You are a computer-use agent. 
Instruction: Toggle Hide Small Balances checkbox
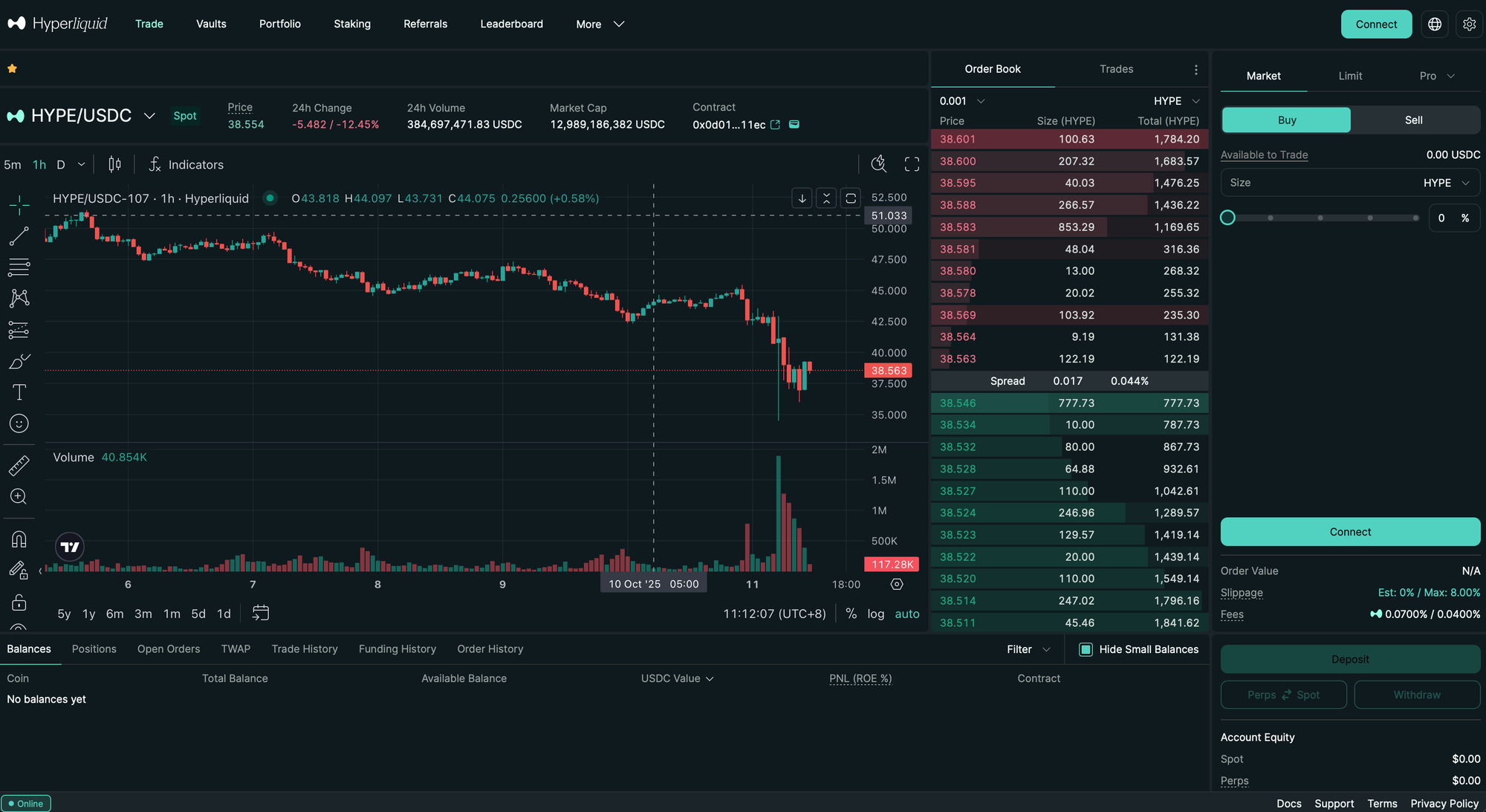(x=1086, y=649)
